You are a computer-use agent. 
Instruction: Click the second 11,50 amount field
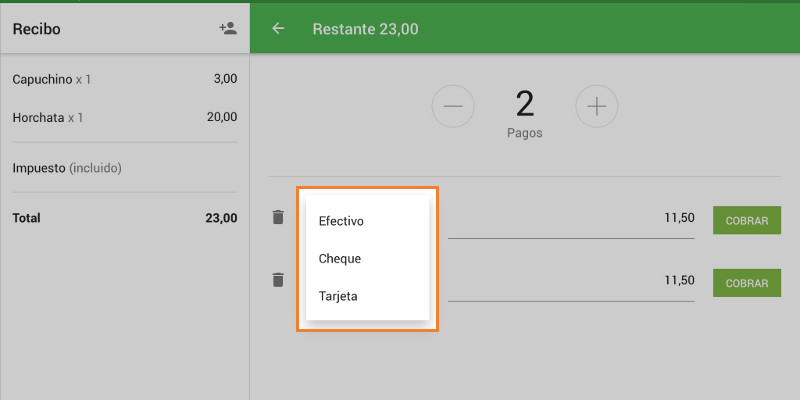point(572,281)
